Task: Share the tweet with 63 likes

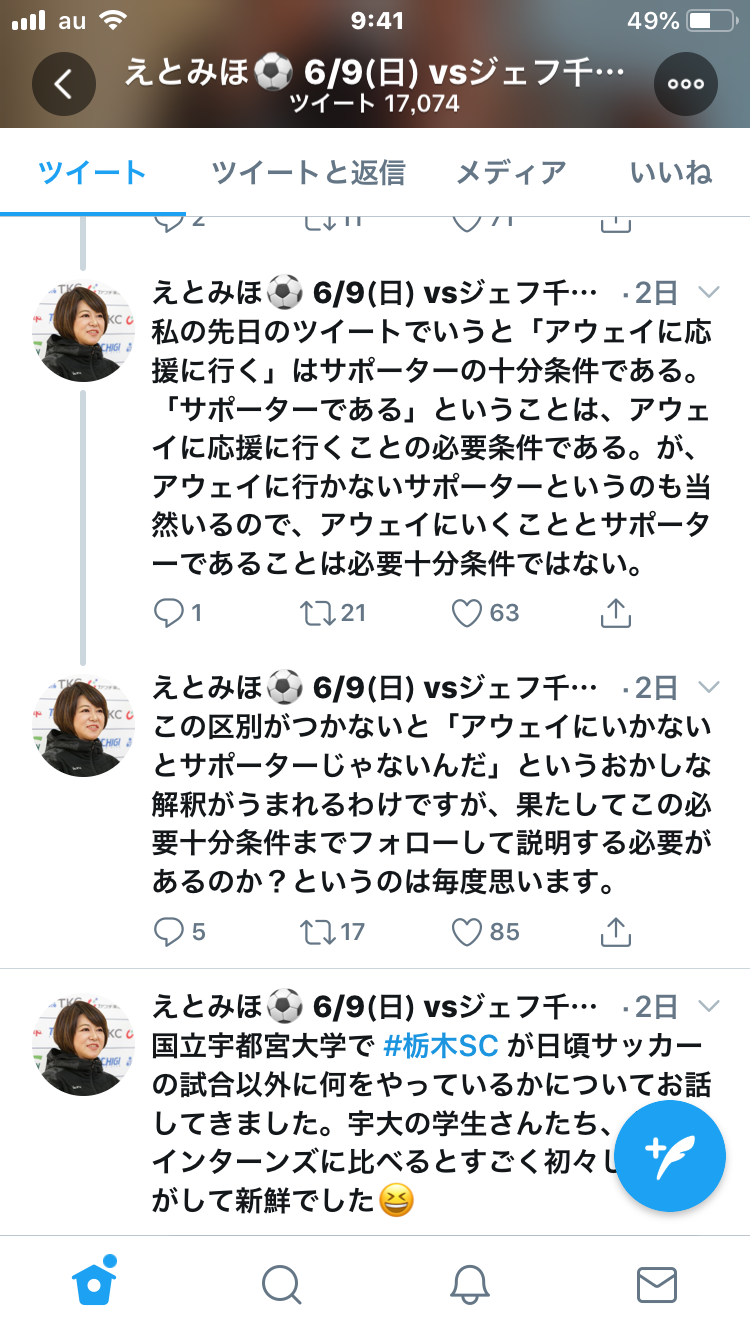Action: pos(616,612)
